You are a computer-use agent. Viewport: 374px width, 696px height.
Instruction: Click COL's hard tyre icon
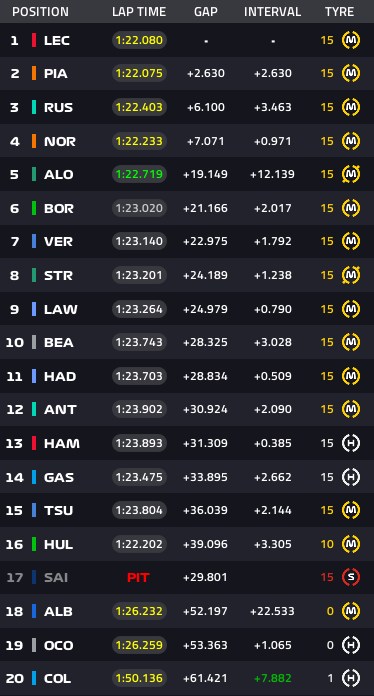[x=350, y=678]
